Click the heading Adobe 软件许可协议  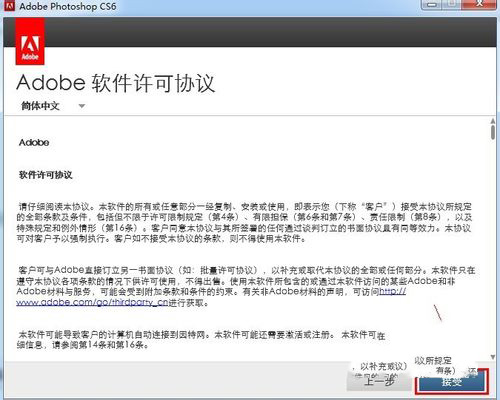115,83
